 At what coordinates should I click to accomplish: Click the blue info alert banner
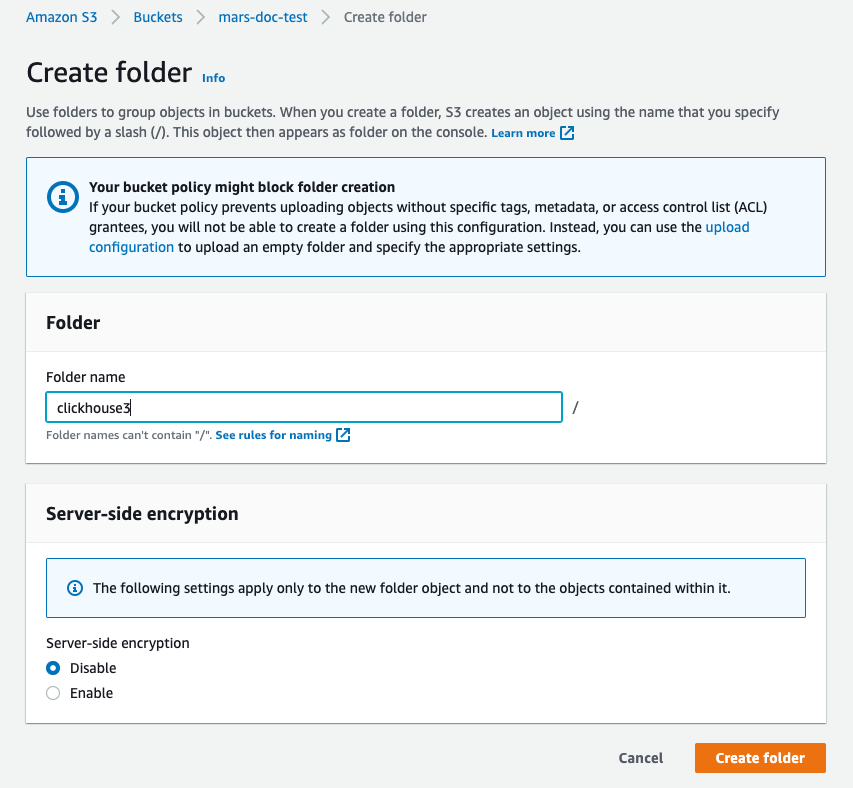tap(425, 217)
